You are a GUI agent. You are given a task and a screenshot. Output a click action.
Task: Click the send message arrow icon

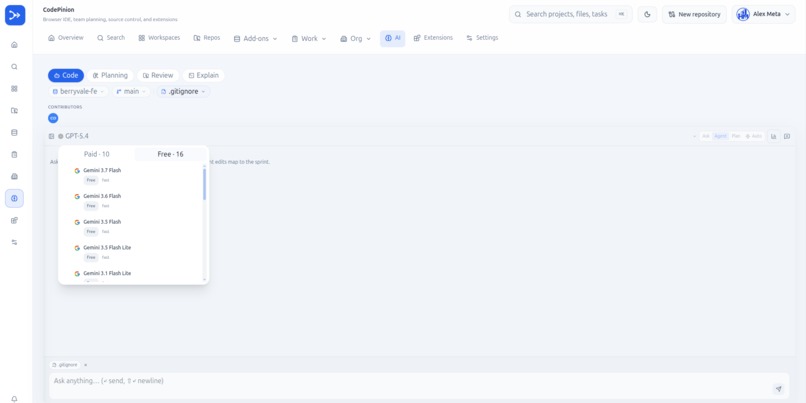[x=779, y=389]
